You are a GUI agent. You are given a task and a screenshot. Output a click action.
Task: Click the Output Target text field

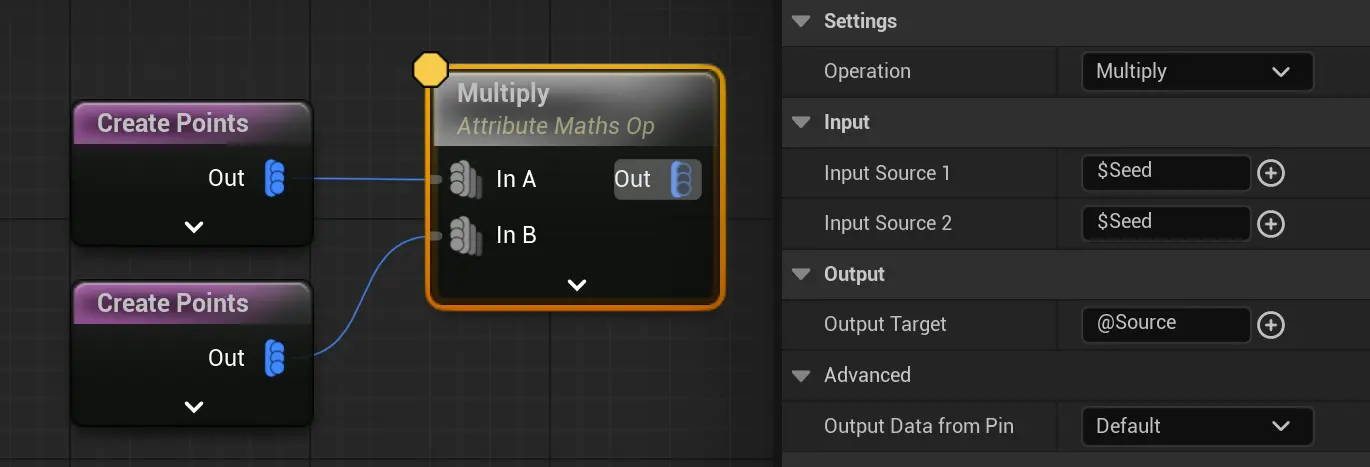click(1165, 324)
